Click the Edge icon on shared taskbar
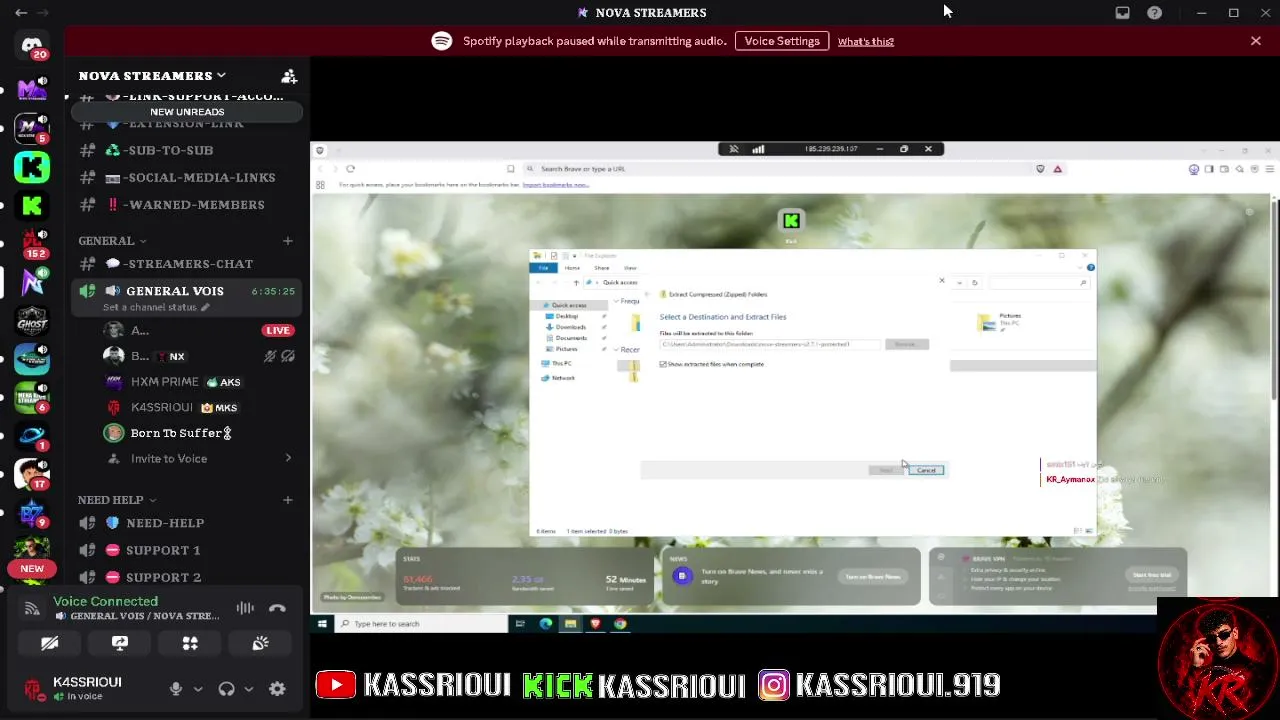 click(x=545, y=624)
